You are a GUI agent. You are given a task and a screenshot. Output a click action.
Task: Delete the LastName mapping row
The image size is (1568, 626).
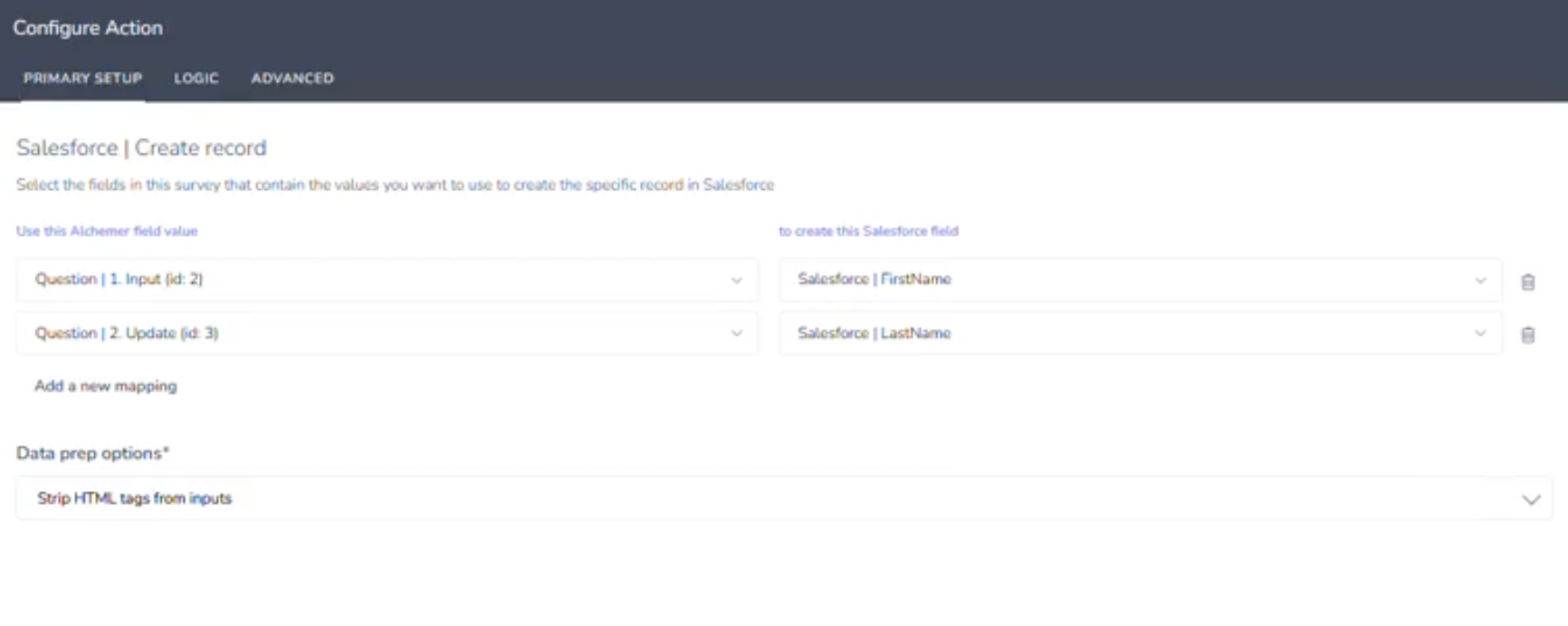point(1527,335)
